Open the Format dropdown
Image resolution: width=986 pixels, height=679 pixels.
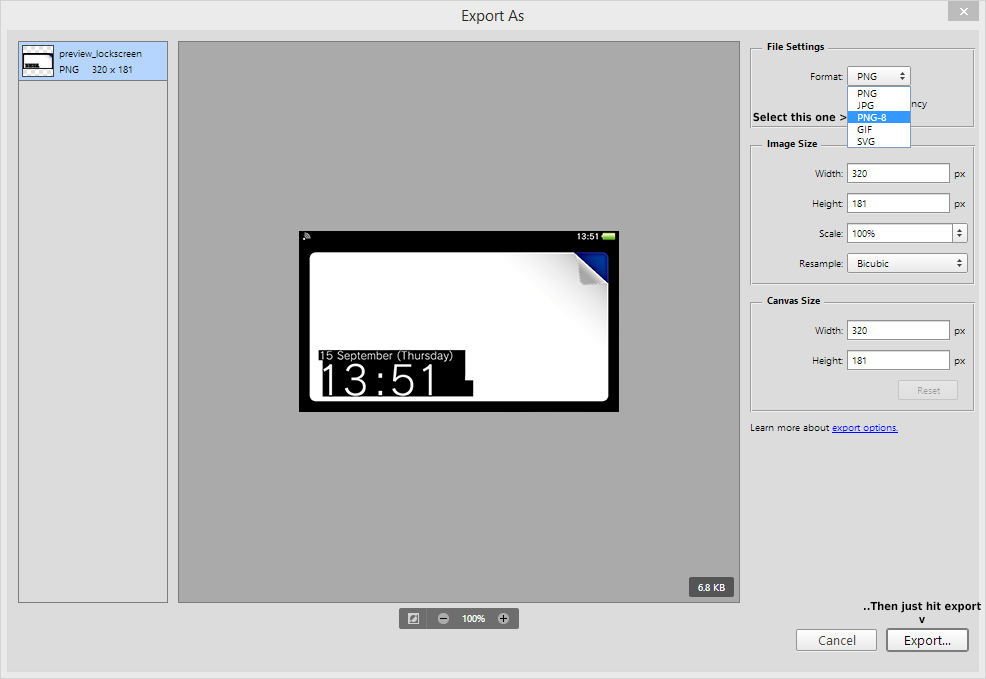tap(878, 76)
